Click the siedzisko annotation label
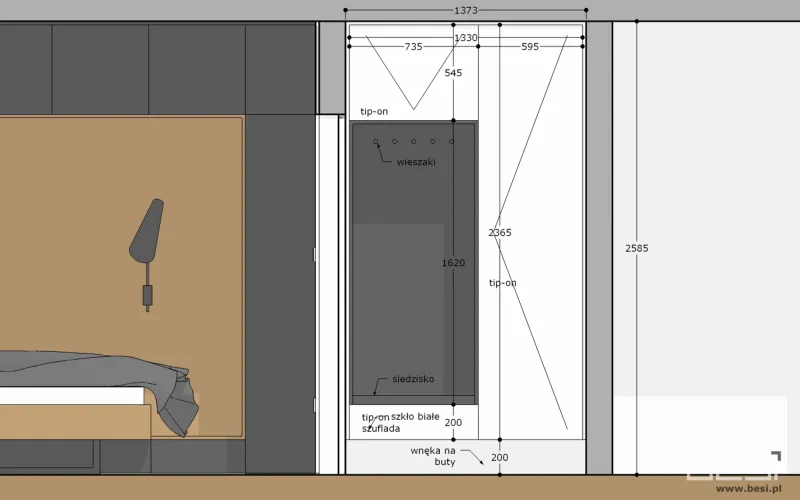This screenshot has width=800, height=500. [x=413, y=379]
